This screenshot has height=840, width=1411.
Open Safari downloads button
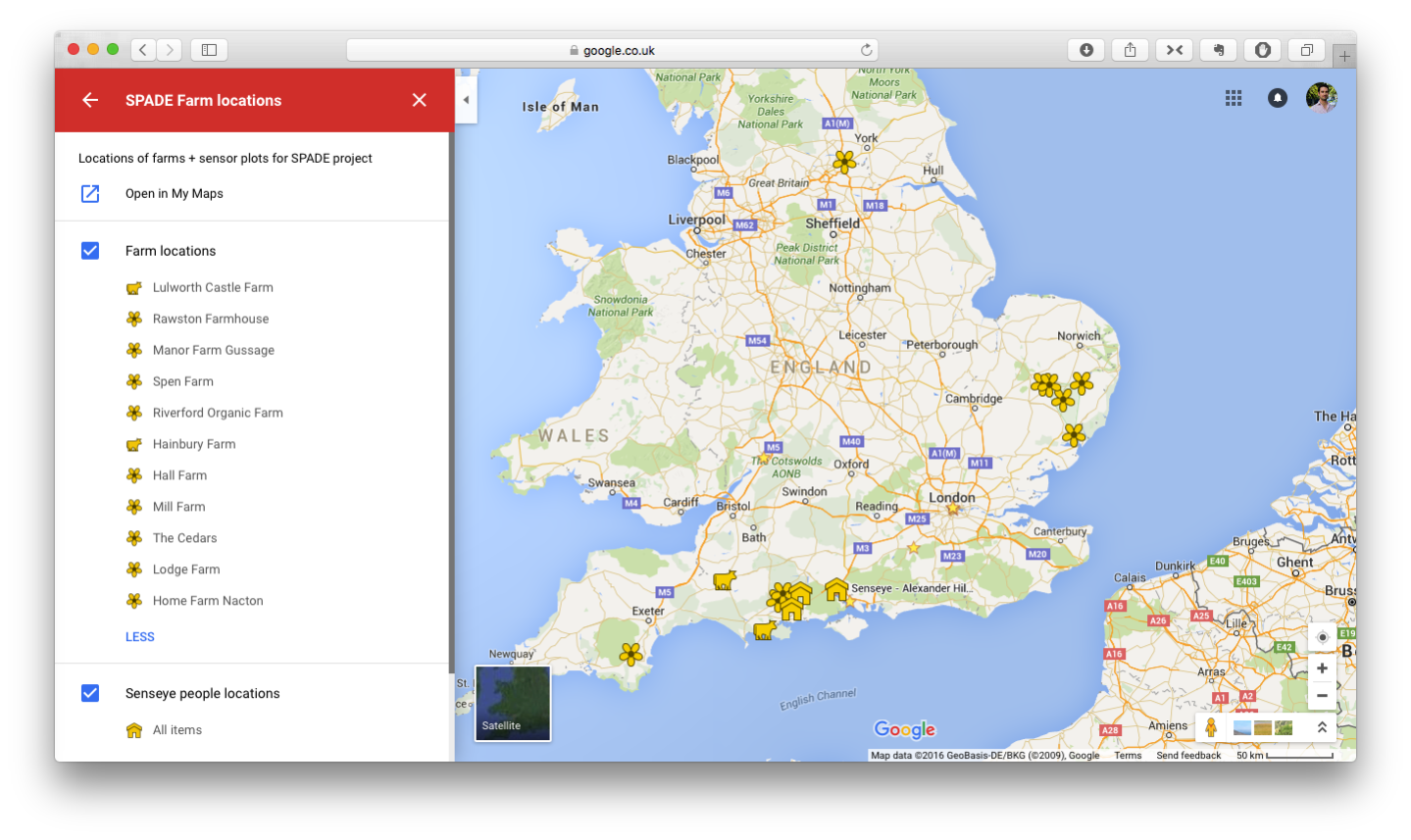click(x=1086, y=50)
